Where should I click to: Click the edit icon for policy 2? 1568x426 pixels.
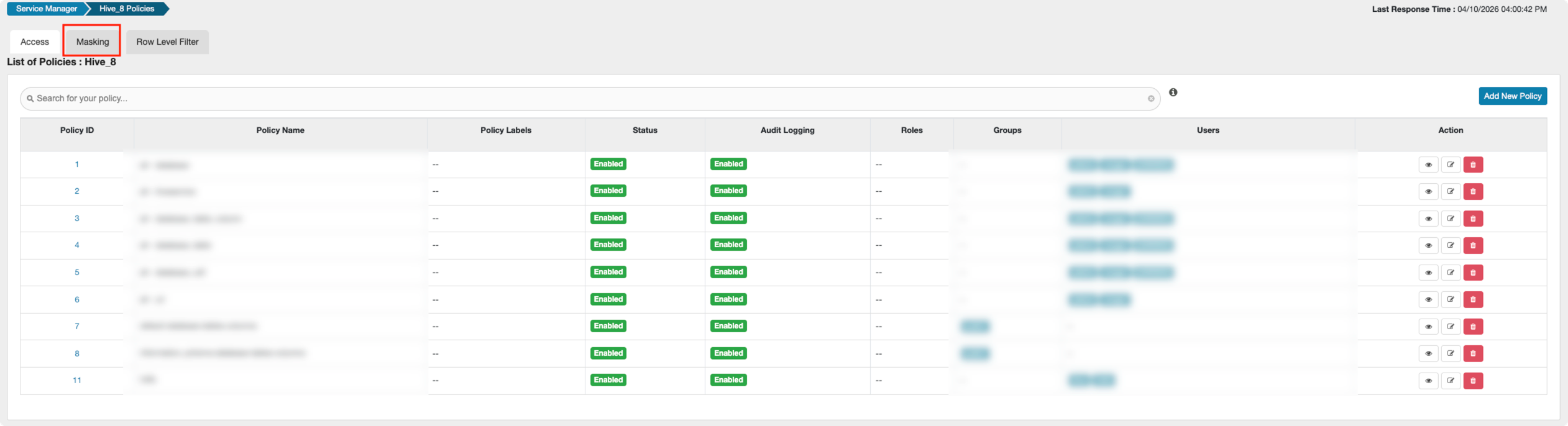(1450, 191)
